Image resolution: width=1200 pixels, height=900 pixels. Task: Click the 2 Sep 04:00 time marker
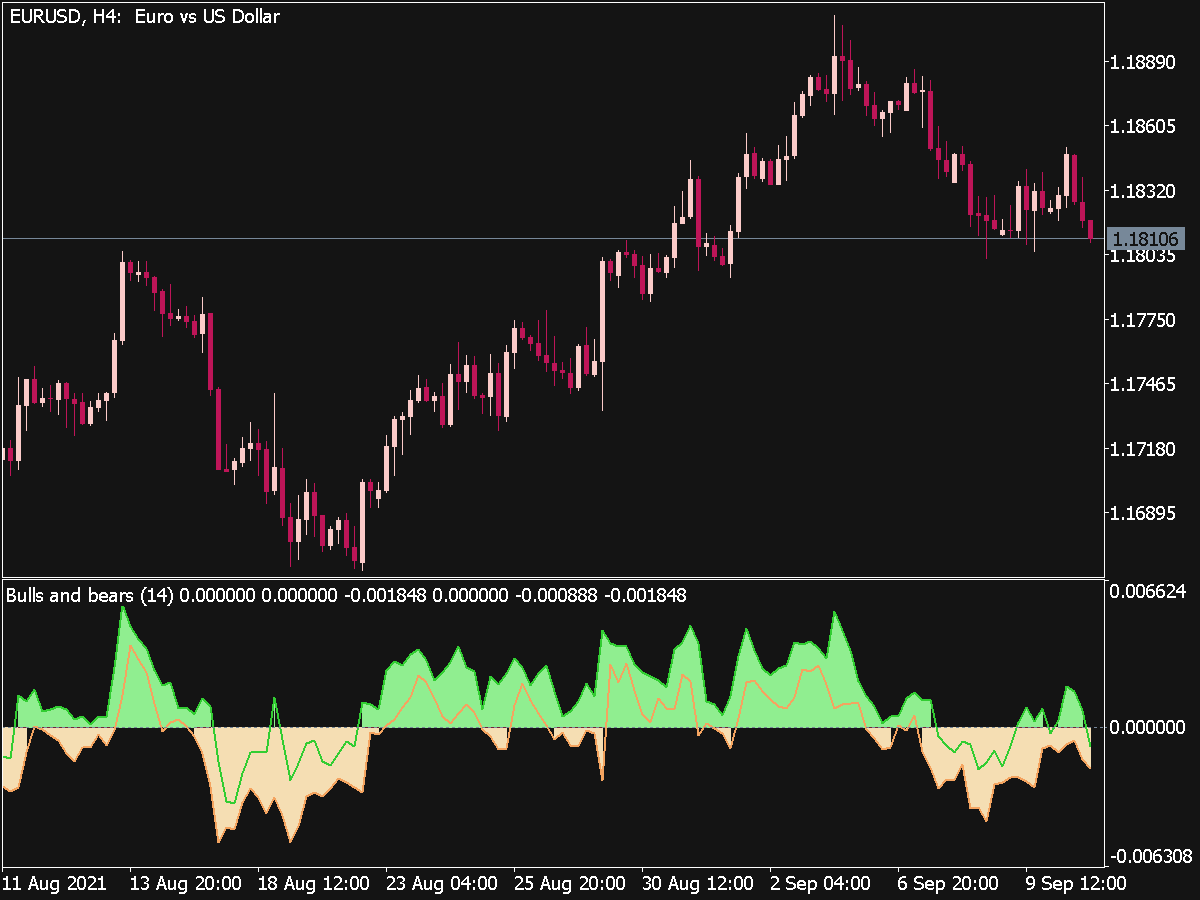[x=822, y=884]
